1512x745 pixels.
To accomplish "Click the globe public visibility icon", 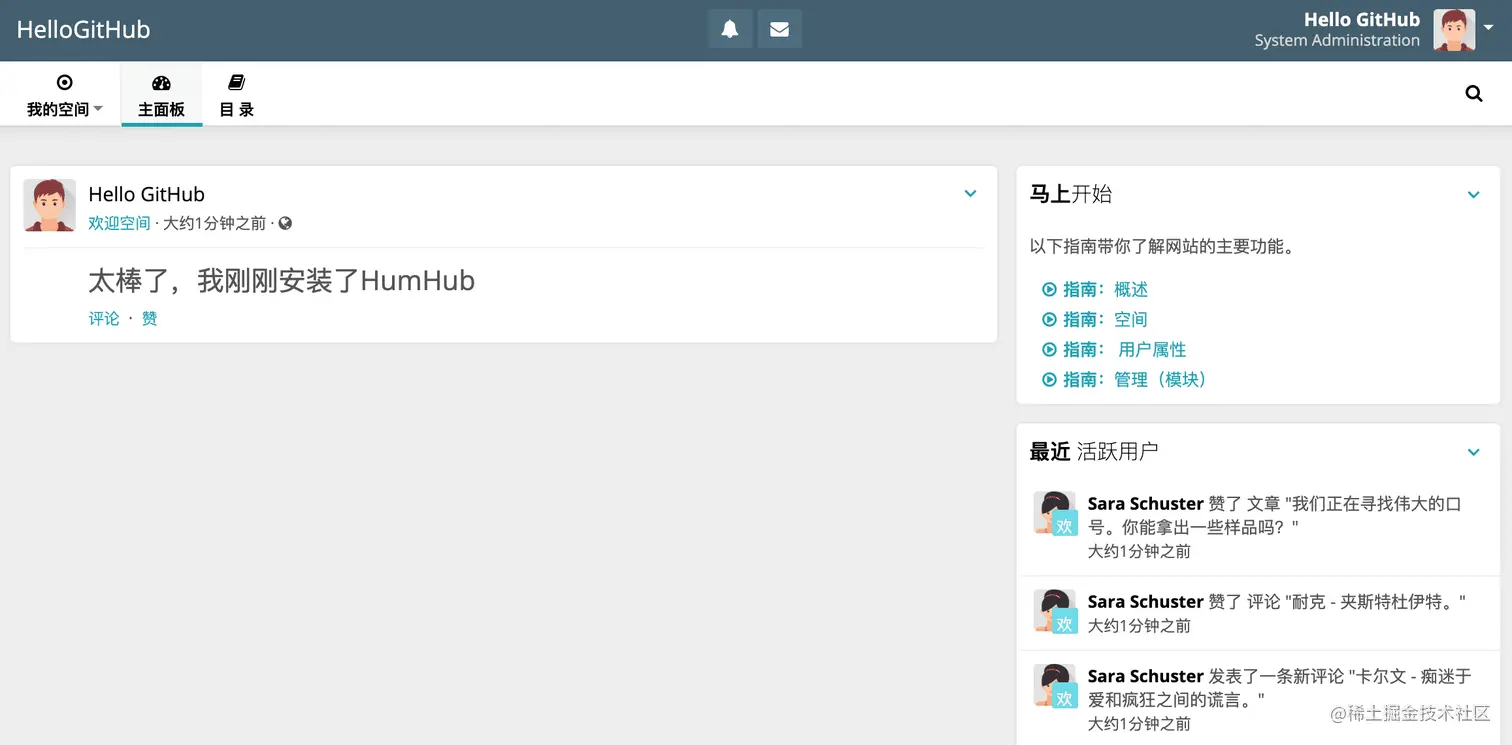I will [x=285, y=223].
